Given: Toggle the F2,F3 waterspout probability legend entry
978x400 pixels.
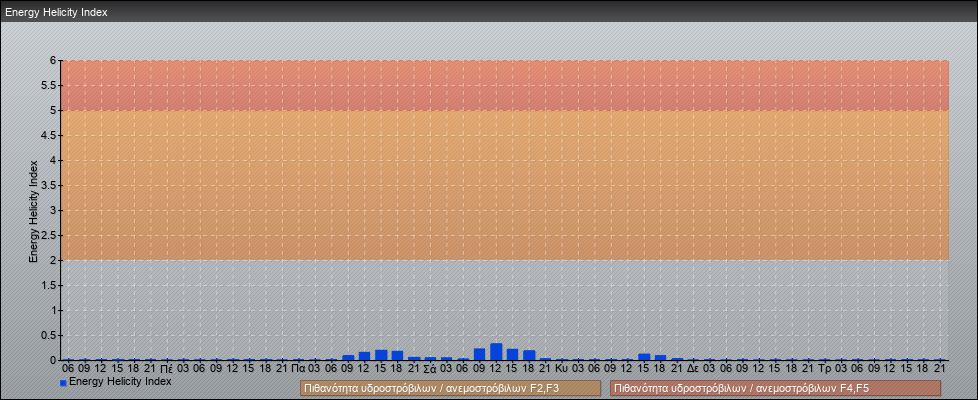Looking at the screenshot, I should (x=450, y=388).
